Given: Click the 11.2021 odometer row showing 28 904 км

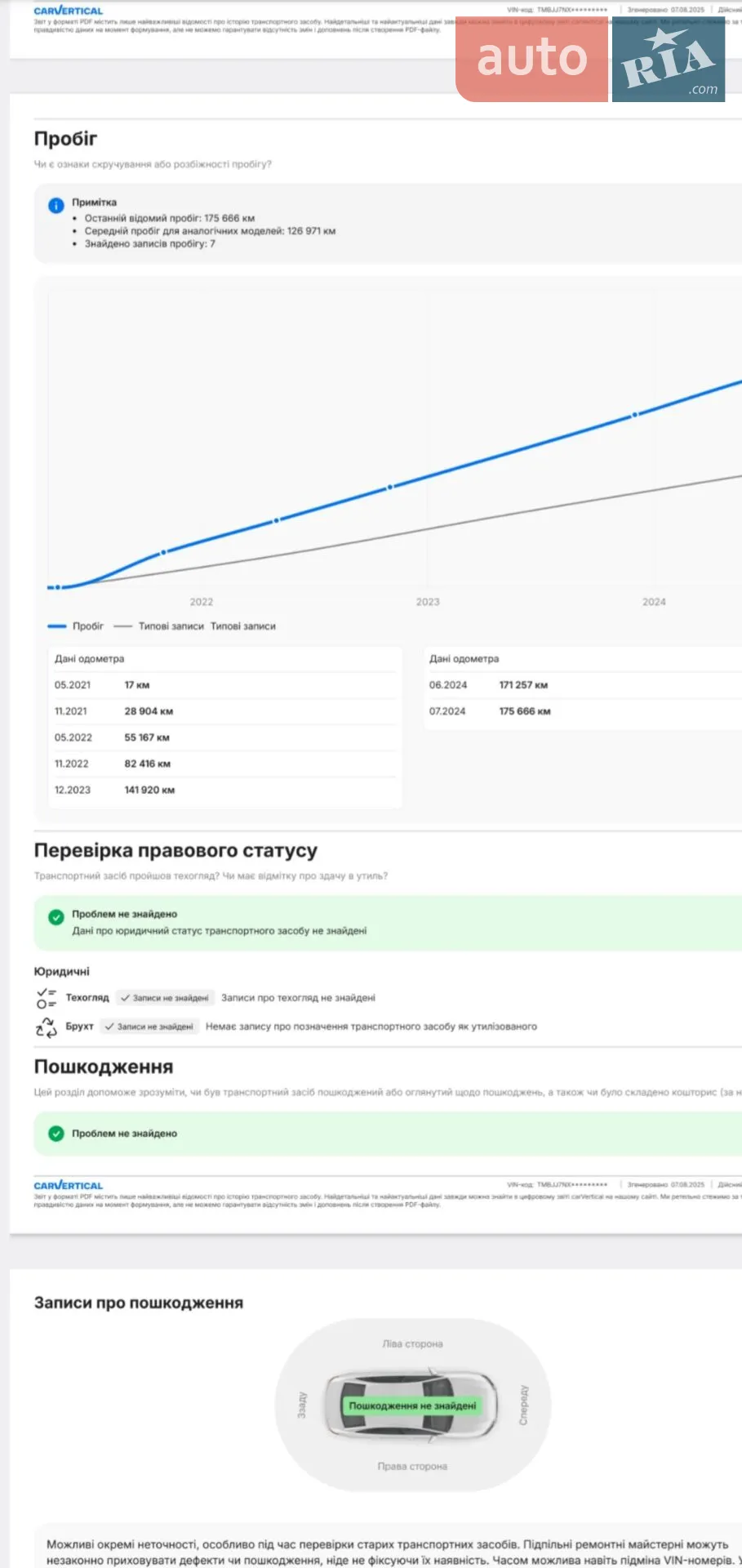Looking at the screenshot, I should coord(225,711).
